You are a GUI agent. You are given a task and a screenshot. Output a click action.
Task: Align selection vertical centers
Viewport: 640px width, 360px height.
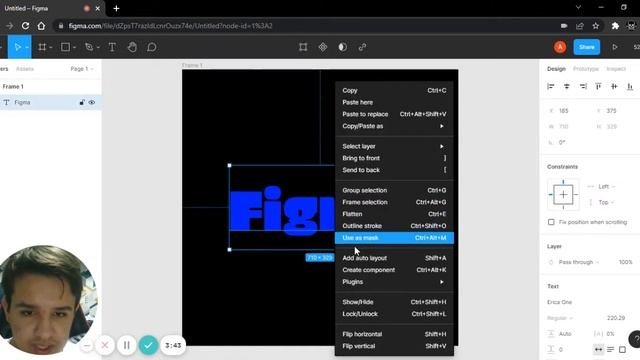click(x=614, y=86)
